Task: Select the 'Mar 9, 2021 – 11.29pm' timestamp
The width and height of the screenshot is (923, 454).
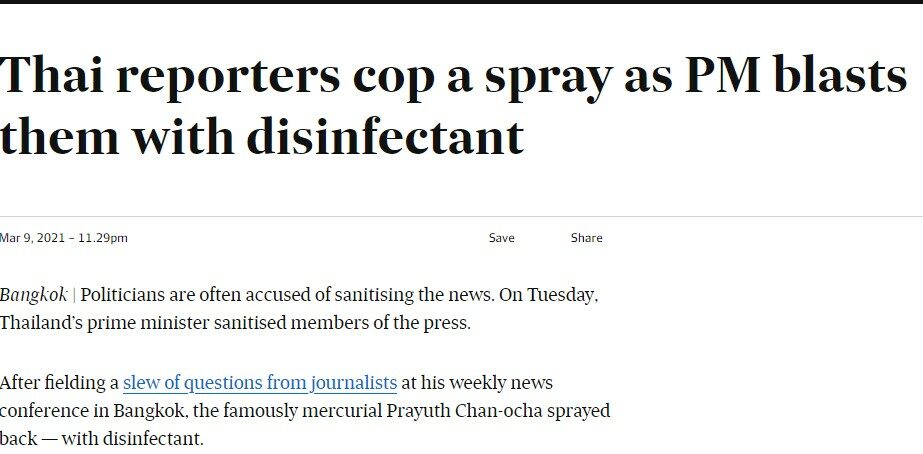Action: click(64, 238)
